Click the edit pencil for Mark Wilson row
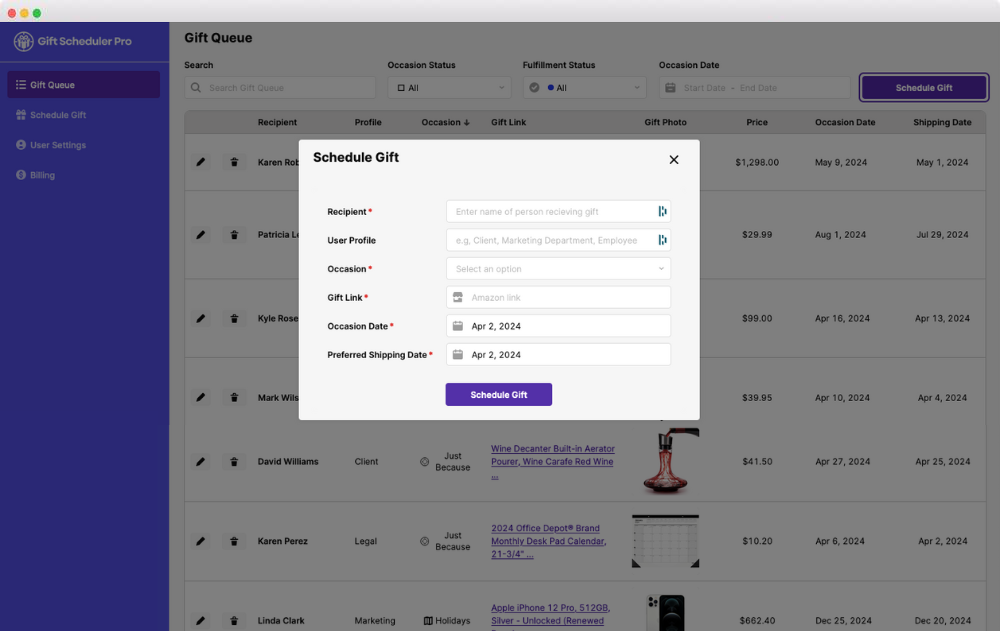 pyautogui.click(x=201, y=397)
